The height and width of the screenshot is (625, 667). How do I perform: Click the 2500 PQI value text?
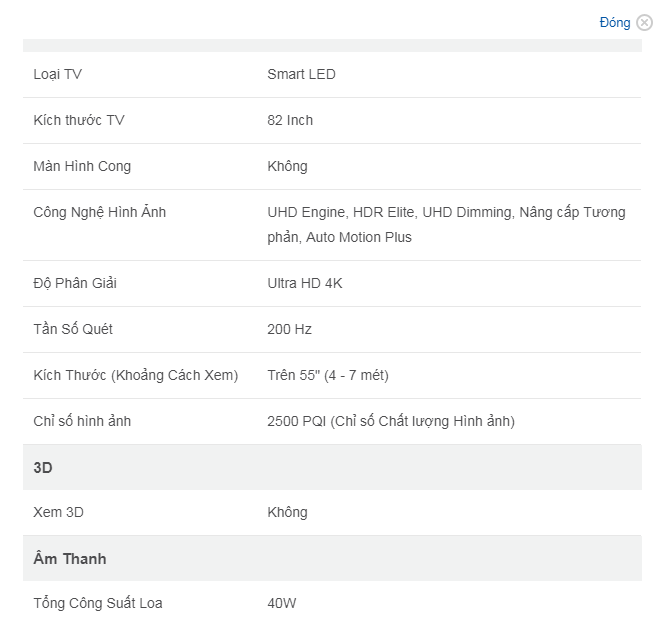point(296,421)
